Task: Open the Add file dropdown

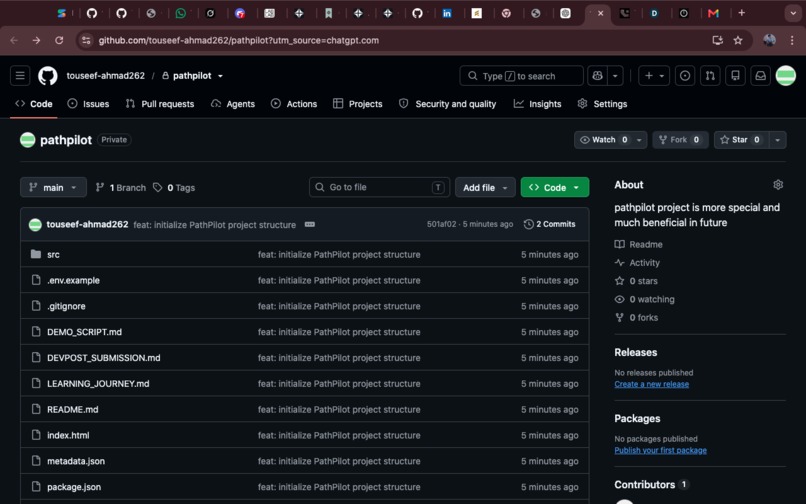Action: tap(485, 188)
